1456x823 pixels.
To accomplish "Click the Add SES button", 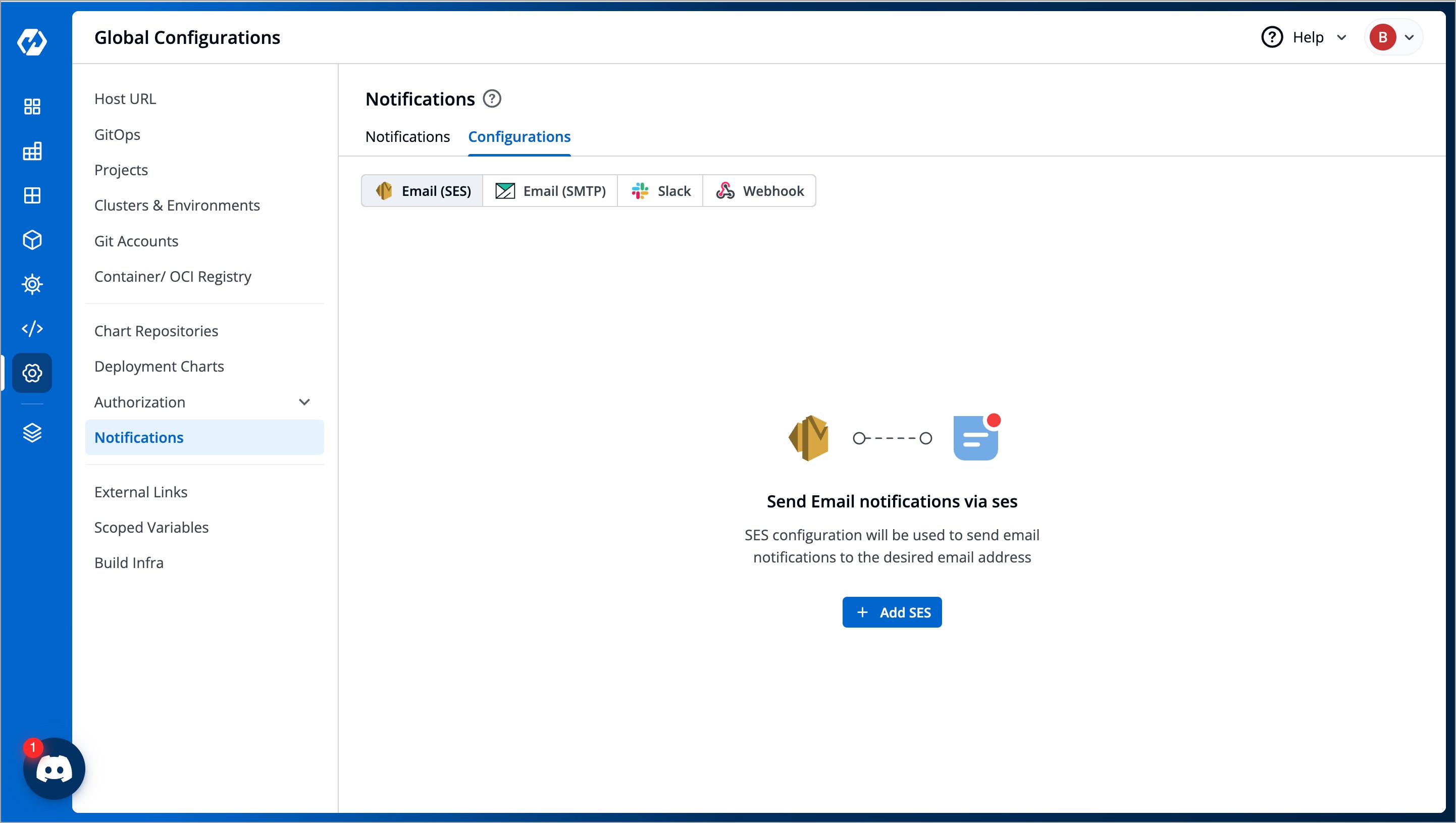I will point(892,612).
